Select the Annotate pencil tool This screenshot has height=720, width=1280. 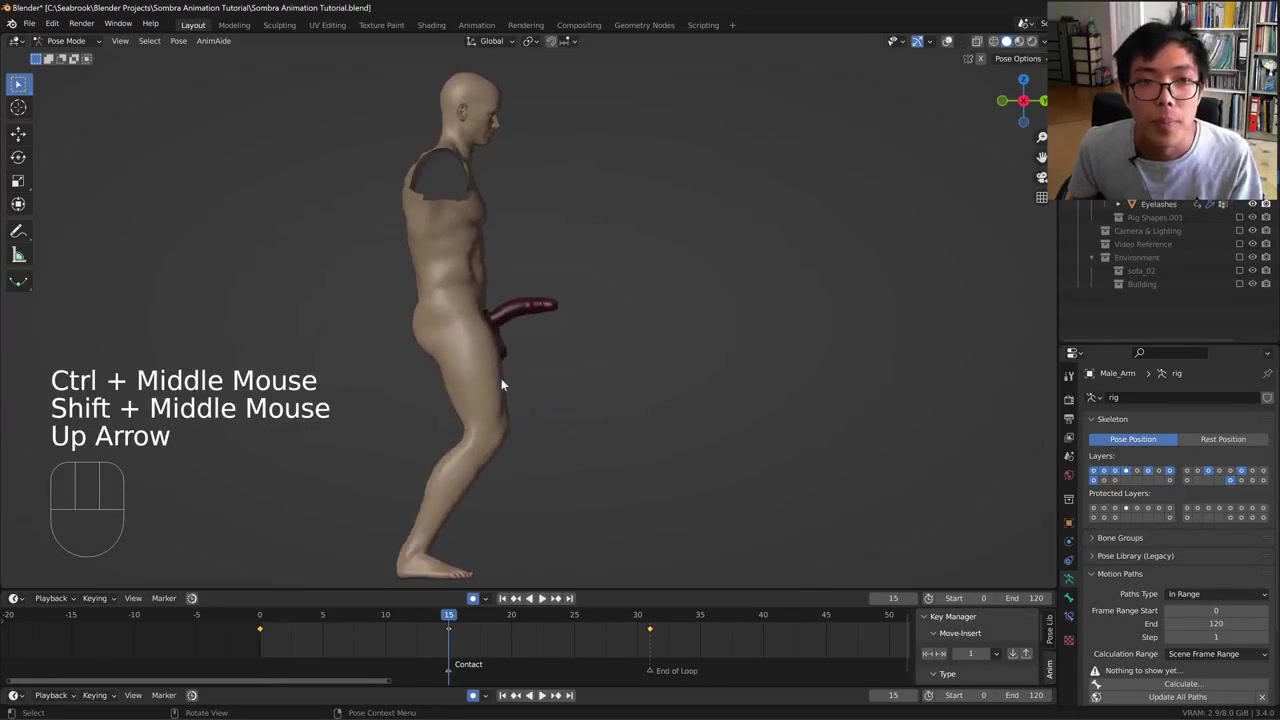[18, 231]
